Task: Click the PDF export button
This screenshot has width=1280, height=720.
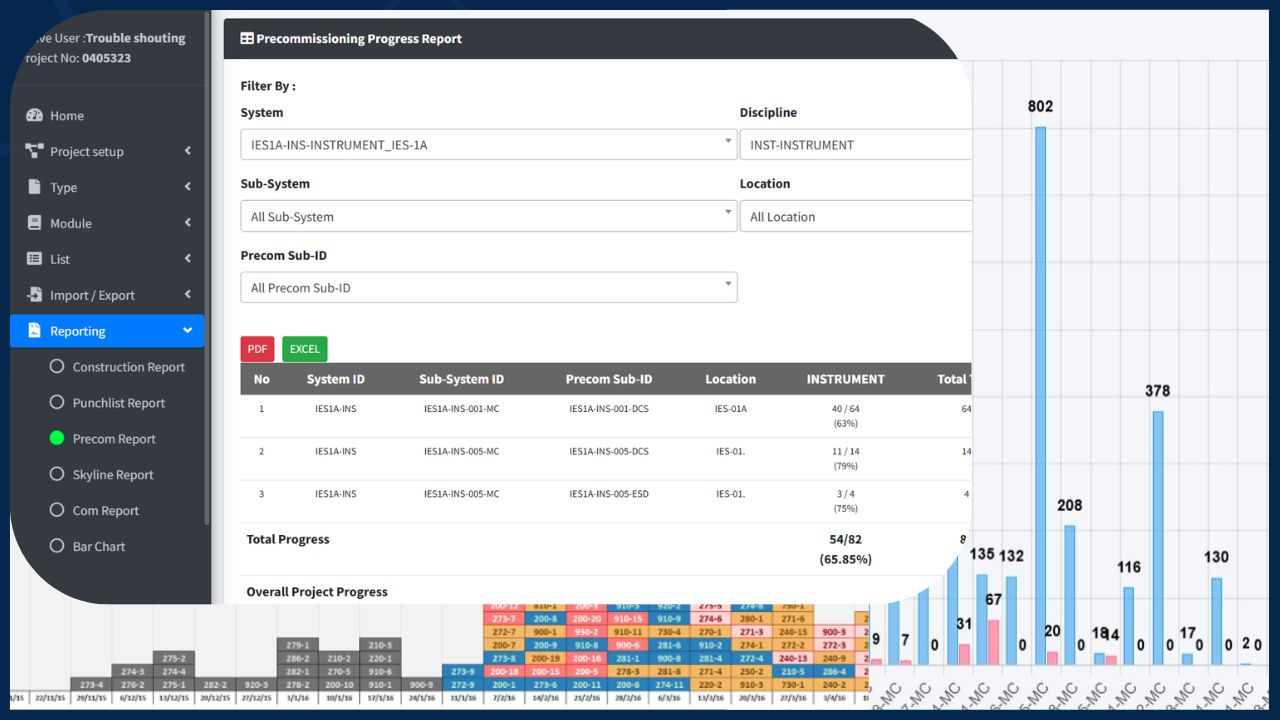Action: [256, 349]
